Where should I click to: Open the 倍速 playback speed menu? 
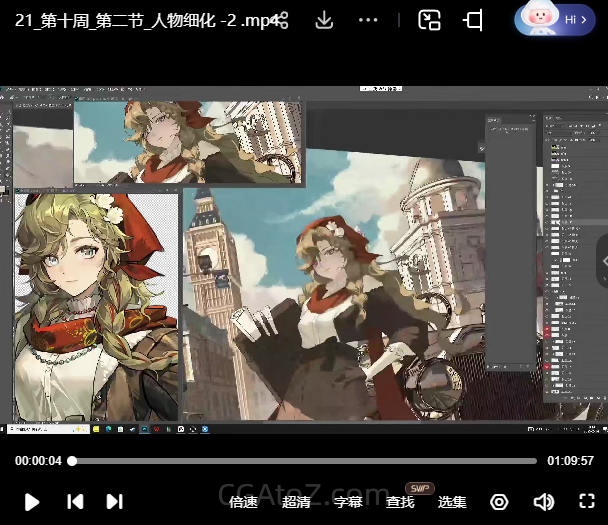click(x=243, y=502)
